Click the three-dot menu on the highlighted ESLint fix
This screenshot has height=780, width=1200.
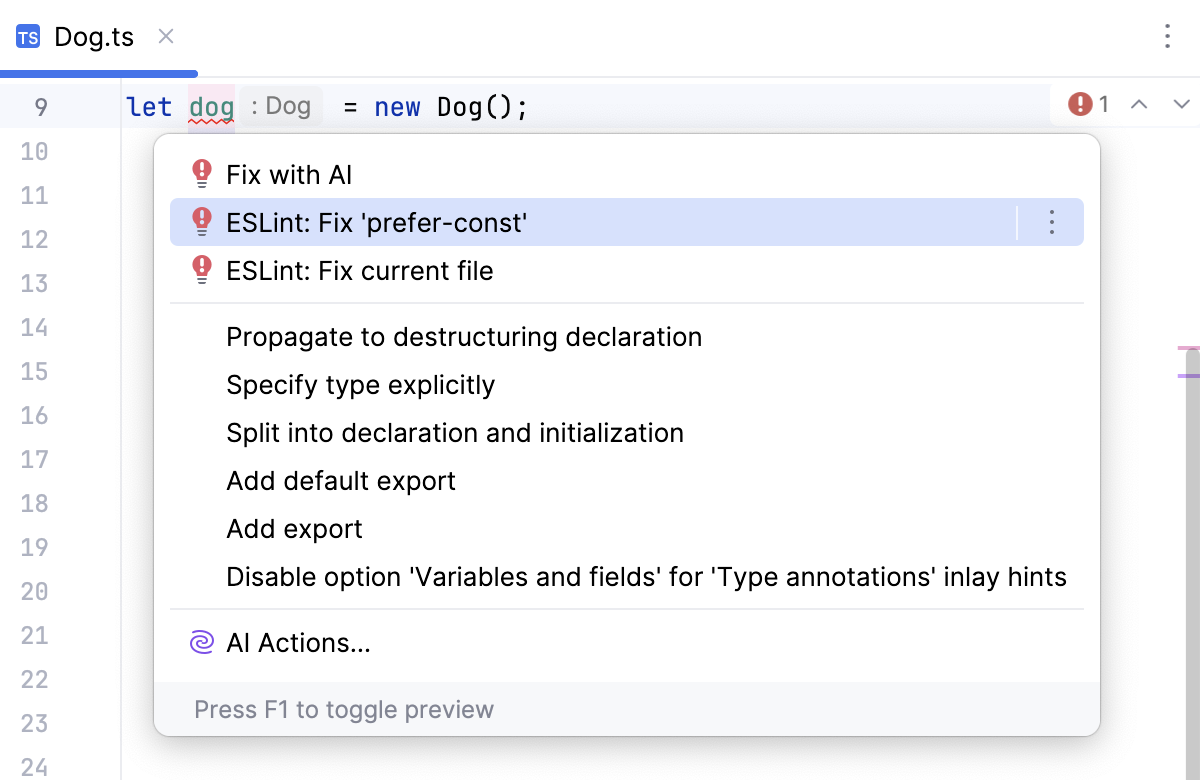click(1051, 222)
